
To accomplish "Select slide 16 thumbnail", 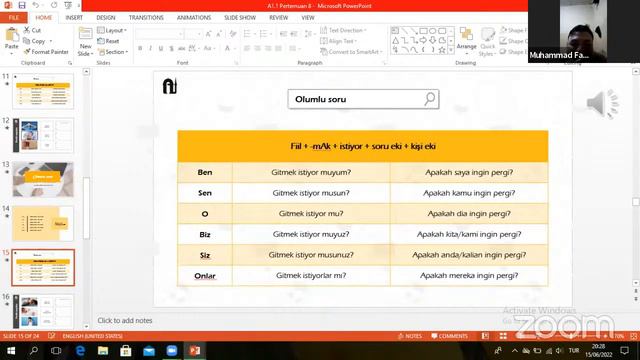I will (43, 311).
